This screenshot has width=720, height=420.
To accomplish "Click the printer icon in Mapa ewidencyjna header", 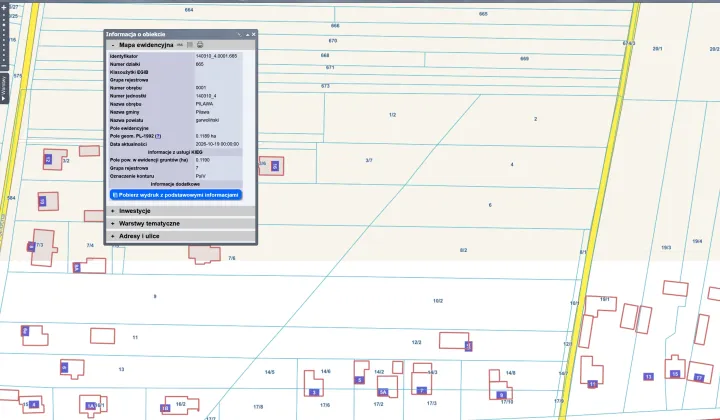I will pyautogui.click(x=200, y=45).
